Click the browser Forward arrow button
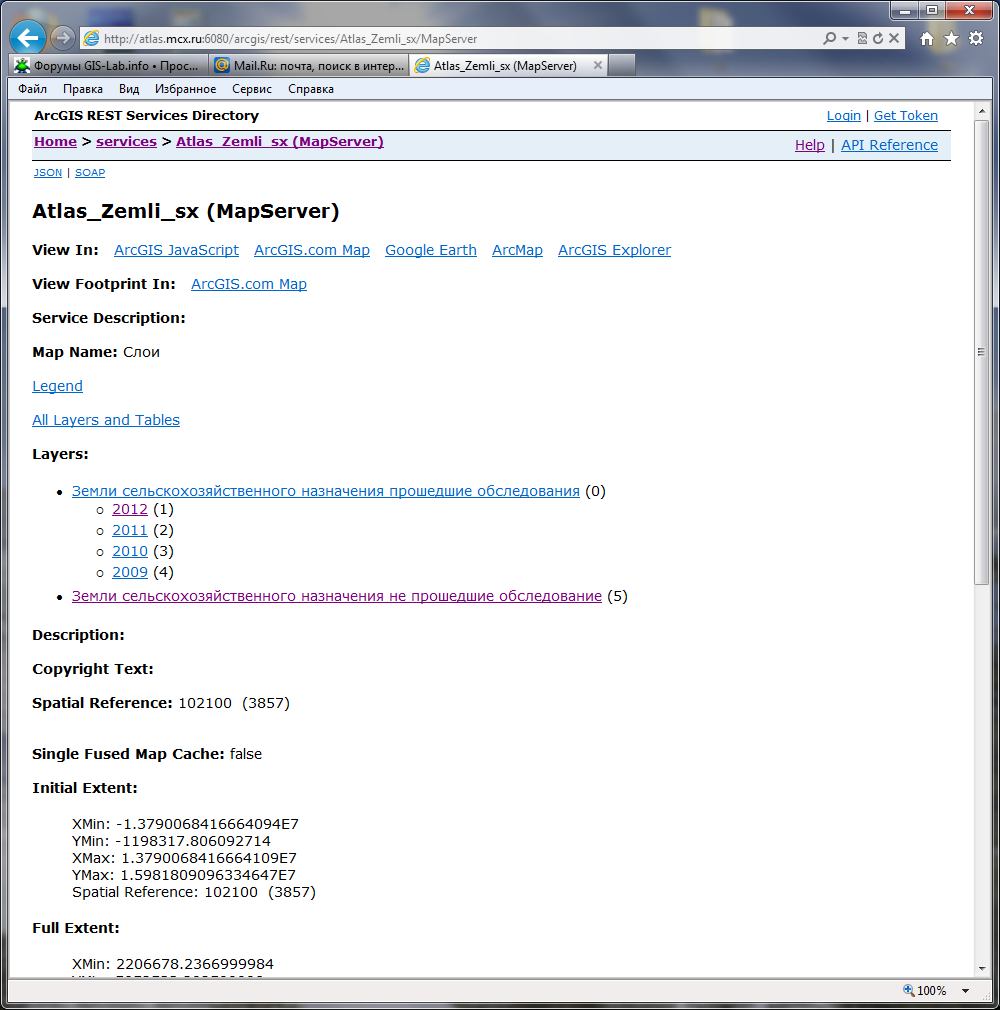 tap(62, 38)
